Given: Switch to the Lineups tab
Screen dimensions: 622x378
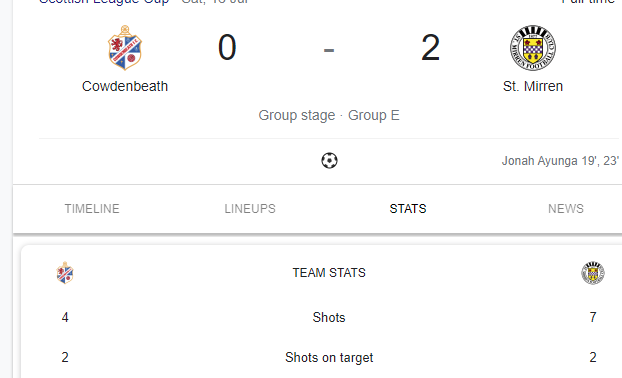Looking at the screenshot, I should click(250, 209).
